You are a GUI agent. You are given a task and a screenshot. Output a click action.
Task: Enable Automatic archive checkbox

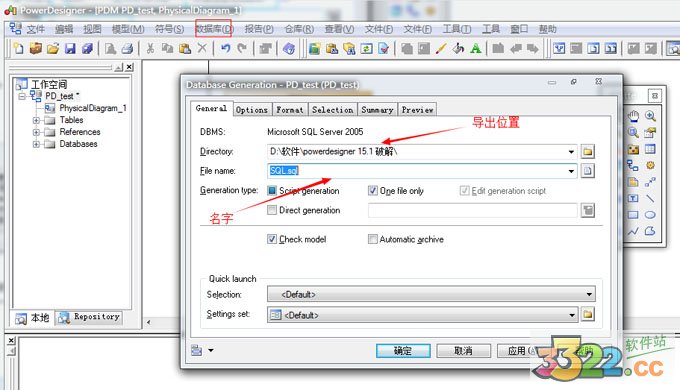pos(373,239)
